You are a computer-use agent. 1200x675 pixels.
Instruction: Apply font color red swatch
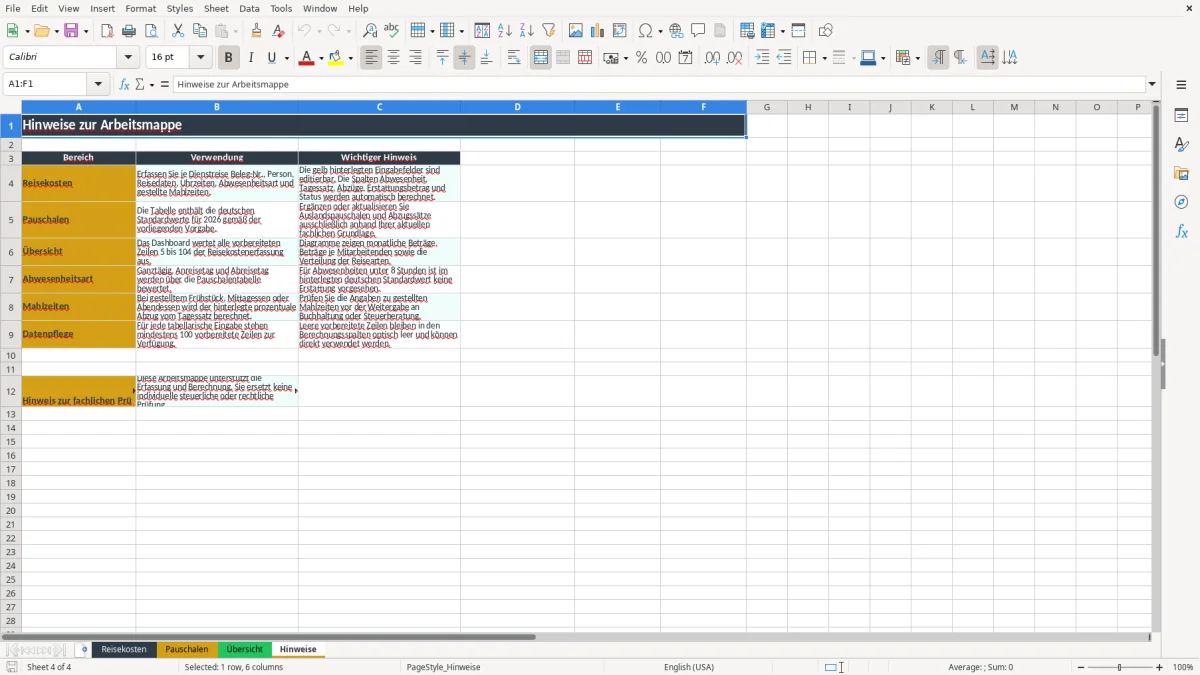306,58
